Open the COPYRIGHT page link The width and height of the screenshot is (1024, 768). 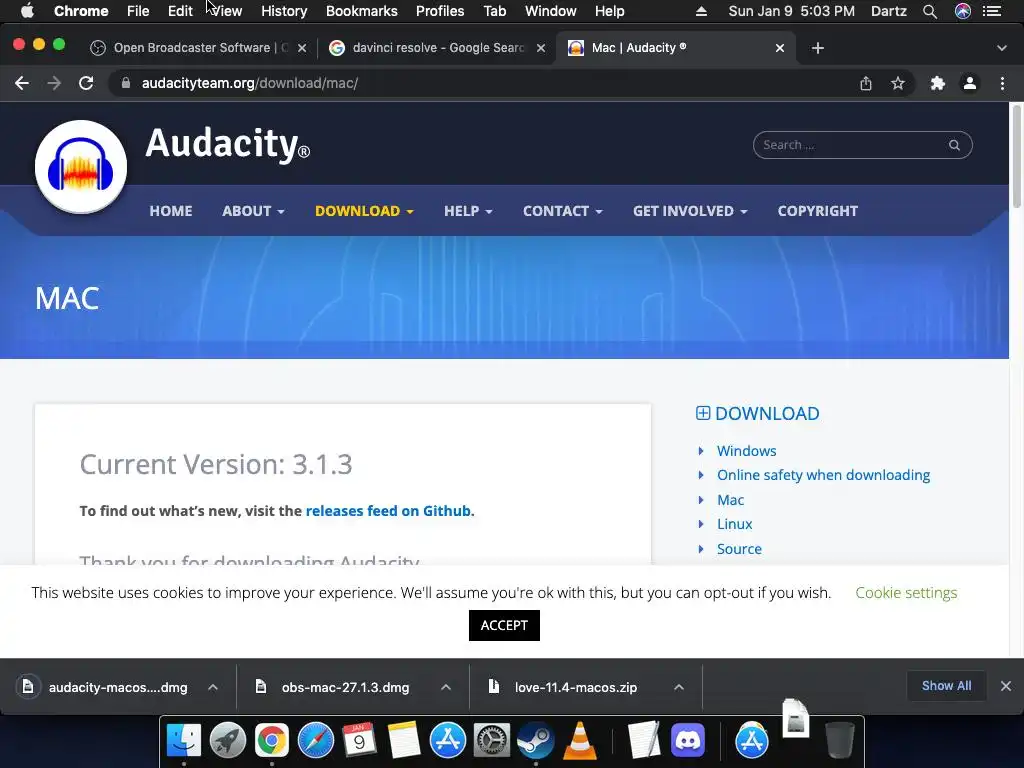(818, 211)
